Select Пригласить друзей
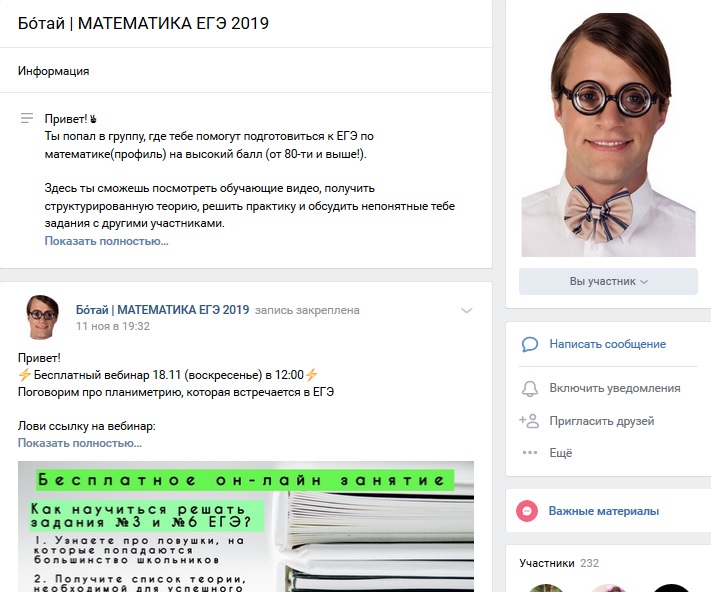 pyautogui.click(x=602, y=421)
